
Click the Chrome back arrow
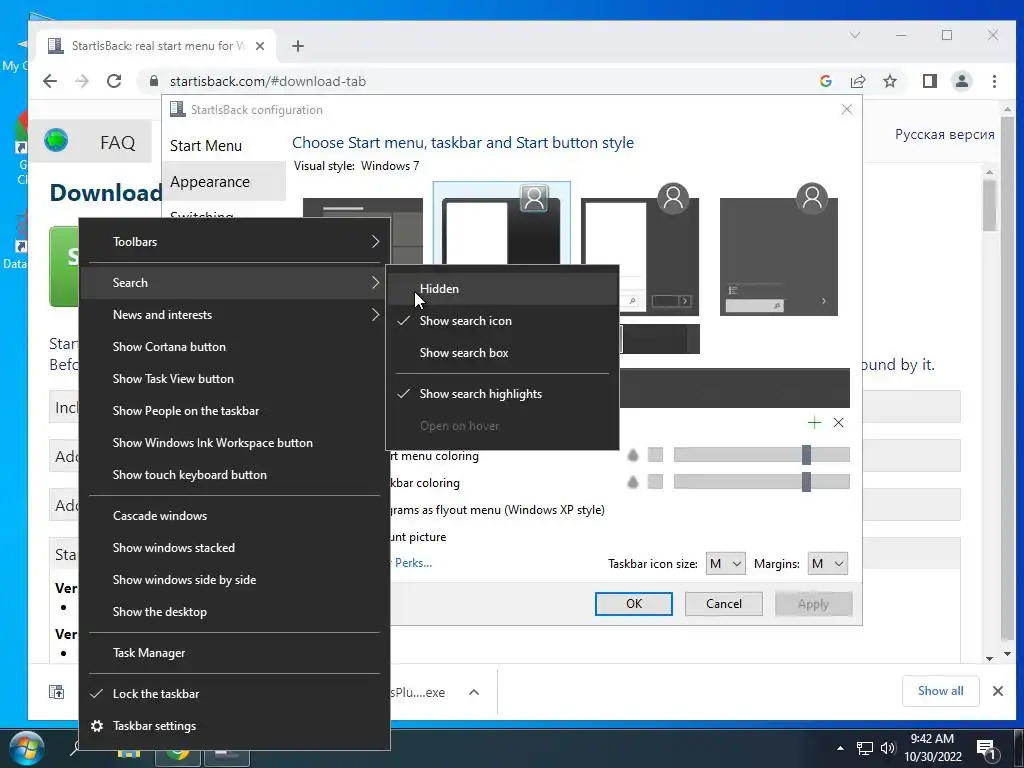[50, 81]
